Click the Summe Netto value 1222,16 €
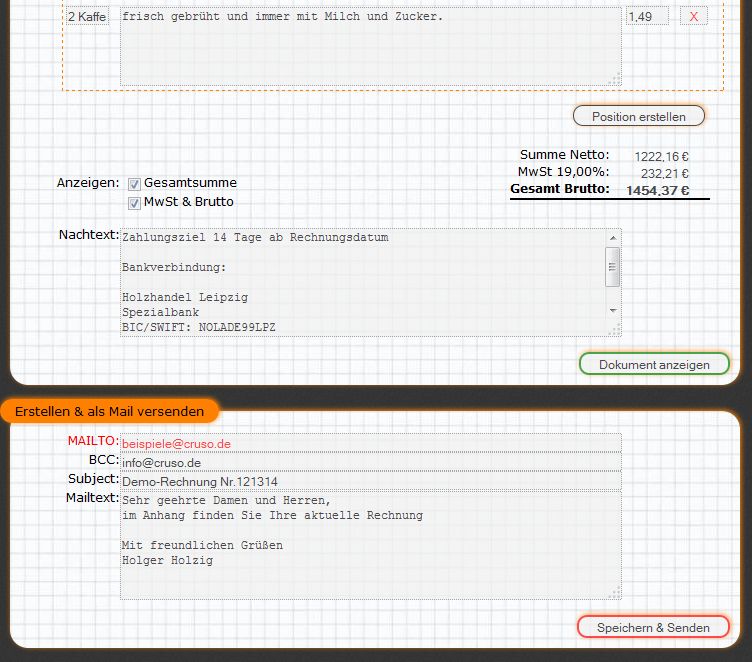The width and height of the screenshot is (752, 662). tap(661, 156)
